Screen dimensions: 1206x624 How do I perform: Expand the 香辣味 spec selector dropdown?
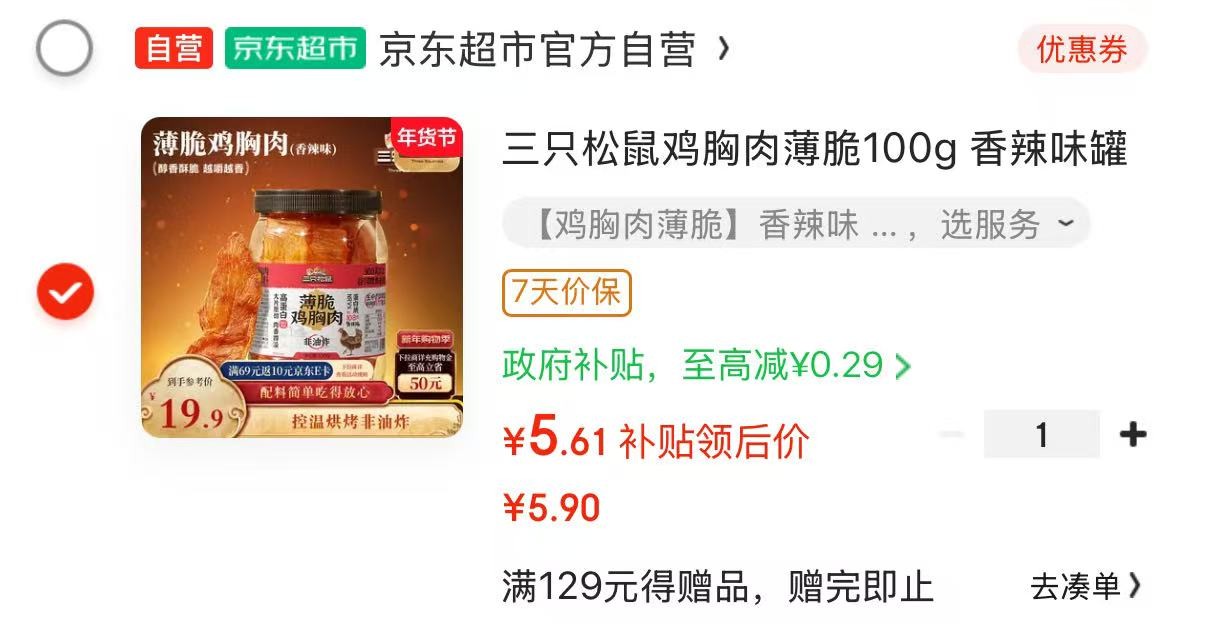pyautogui.click(x=796, y=224)
